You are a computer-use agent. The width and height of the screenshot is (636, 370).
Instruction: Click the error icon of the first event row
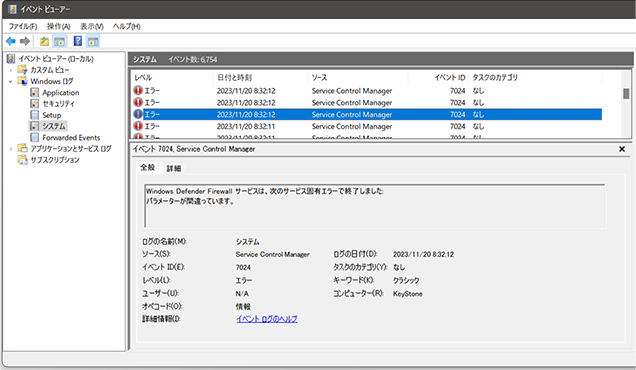tap(138, 90)
